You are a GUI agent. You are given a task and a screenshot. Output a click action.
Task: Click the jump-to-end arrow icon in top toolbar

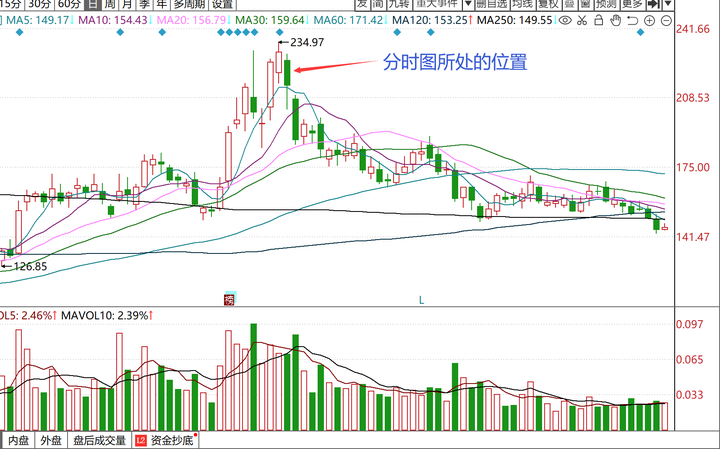point(653,4)
